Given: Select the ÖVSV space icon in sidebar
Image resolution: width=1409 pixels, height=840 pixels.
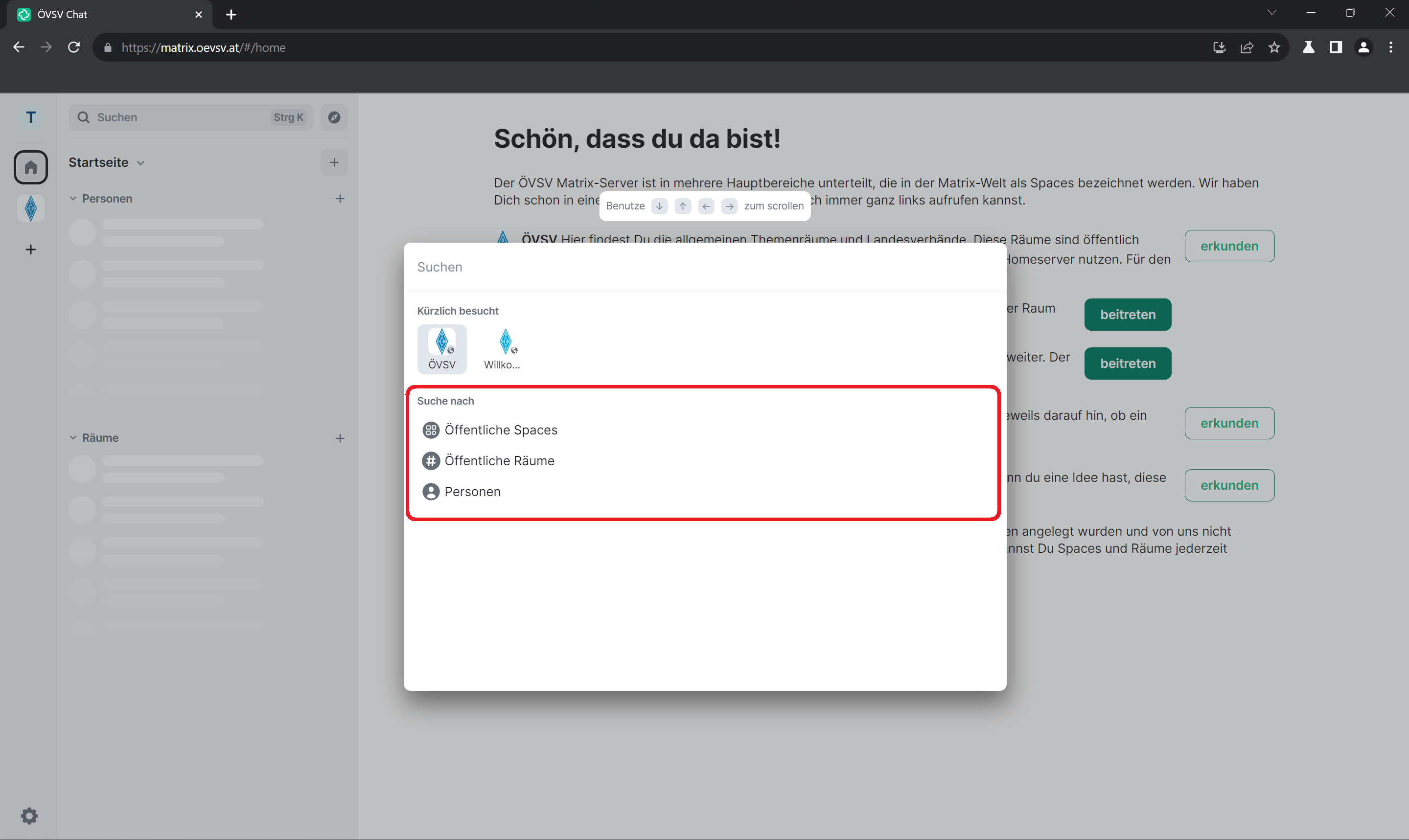Looking at the screenshot, I should click(x=30, y=208).
